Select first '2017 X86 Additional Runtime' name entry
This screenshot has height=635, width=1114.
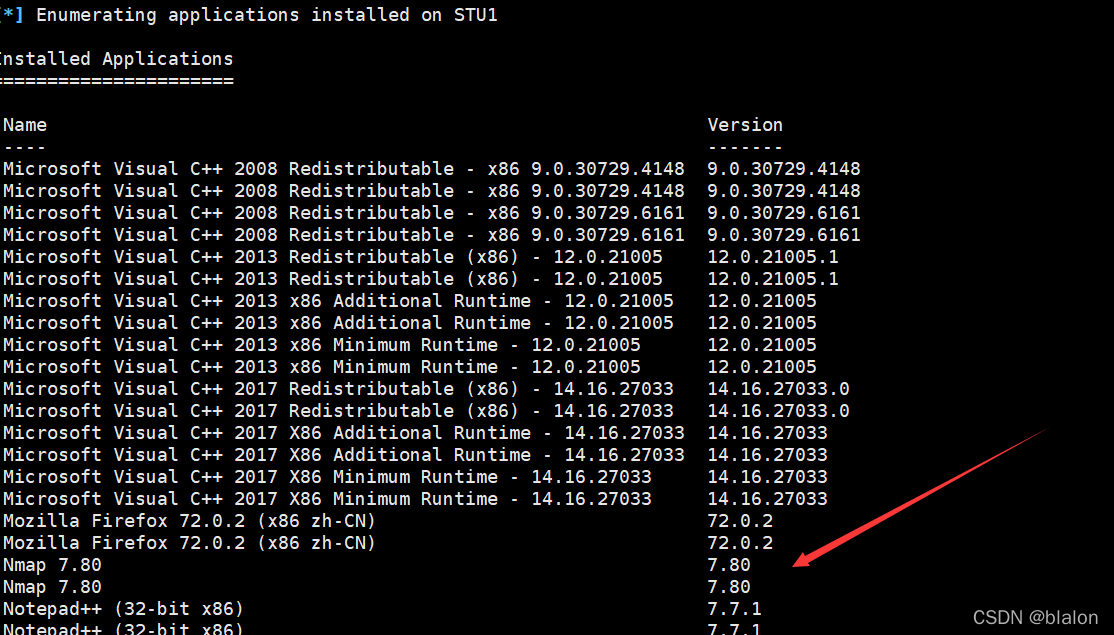pos(344,433)
